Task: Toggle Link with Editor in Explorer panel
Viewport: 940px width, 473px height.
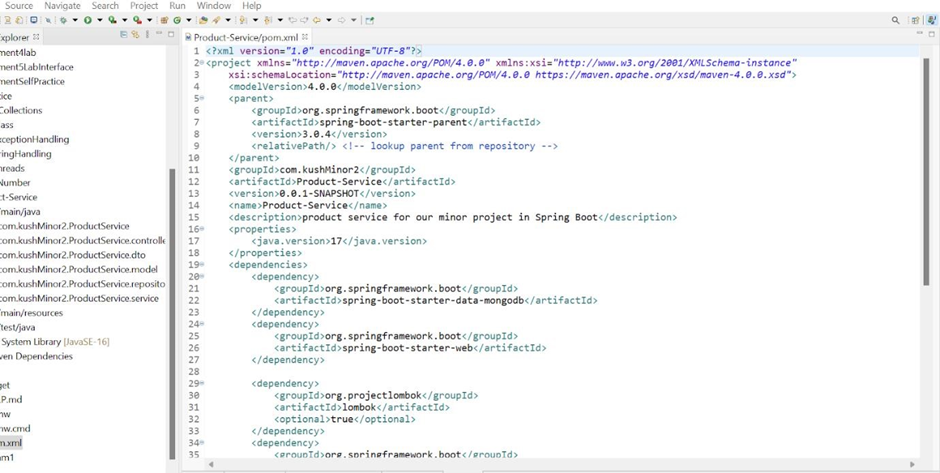Action: point(135,35)
